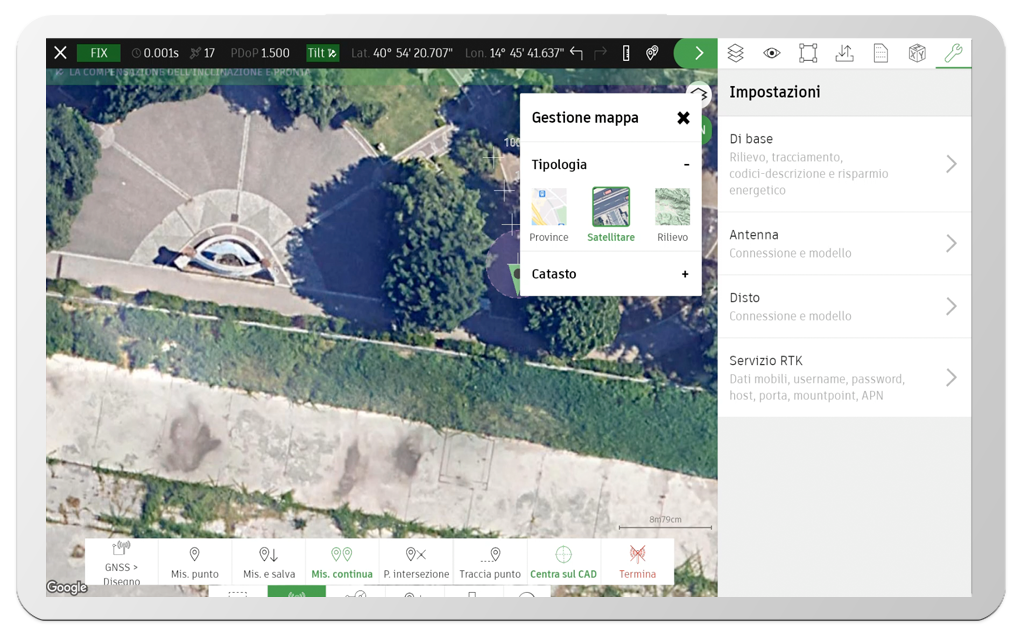Select P. intersezione mode

(x=416, y=561)
